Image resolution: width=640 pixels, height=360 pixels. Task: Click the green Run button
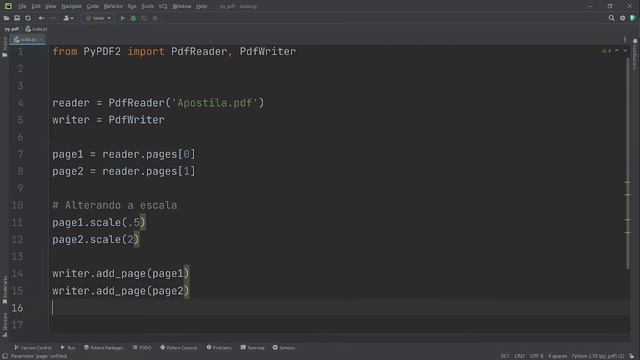(x=122, y=18)
